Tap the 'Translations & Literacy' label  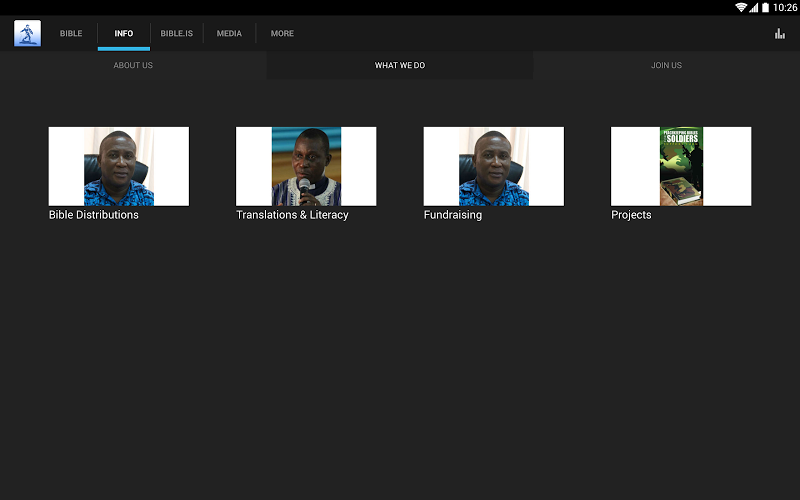point(292,215)
